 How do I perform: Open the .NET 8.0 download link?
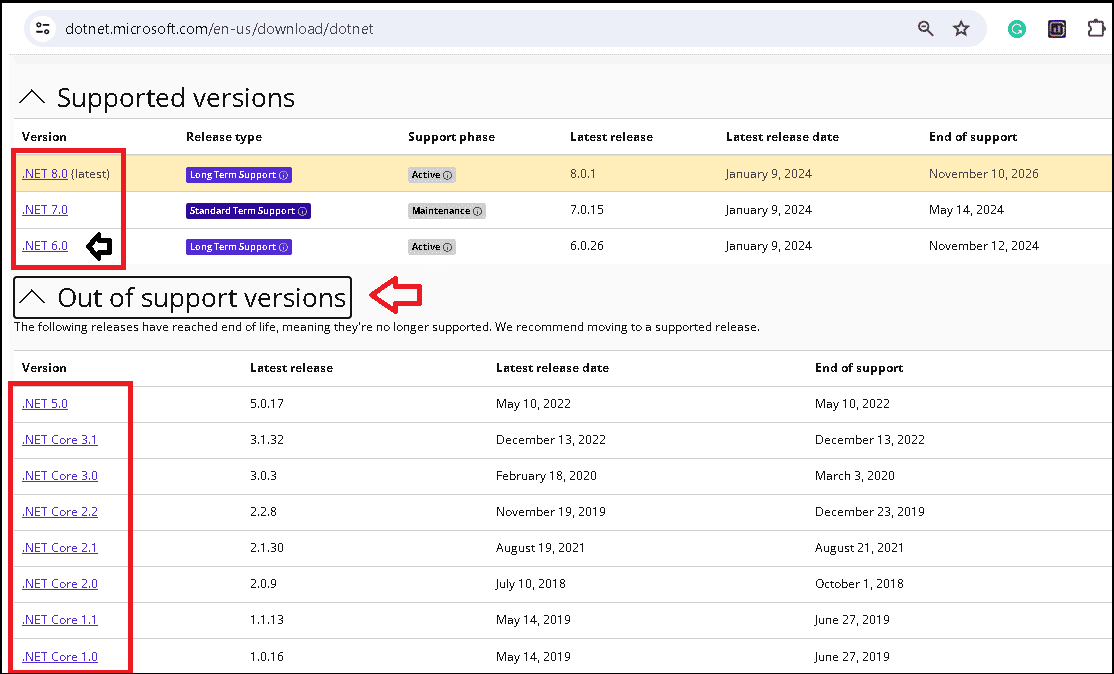[45, 174]
